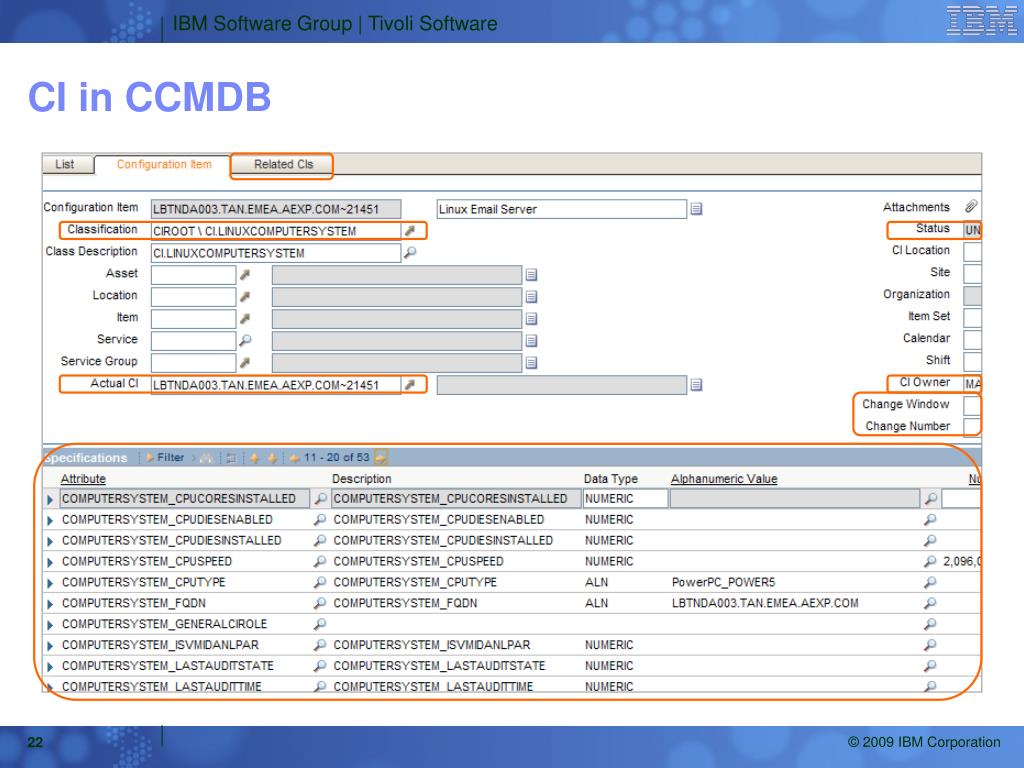Image resolution: width=1024 pixels, height=768 pixels.
Task: Expand the COMPUTERSYSTEM_CPUDIESENABLED row
Action: pyautogui.click(x=50, y=520)
